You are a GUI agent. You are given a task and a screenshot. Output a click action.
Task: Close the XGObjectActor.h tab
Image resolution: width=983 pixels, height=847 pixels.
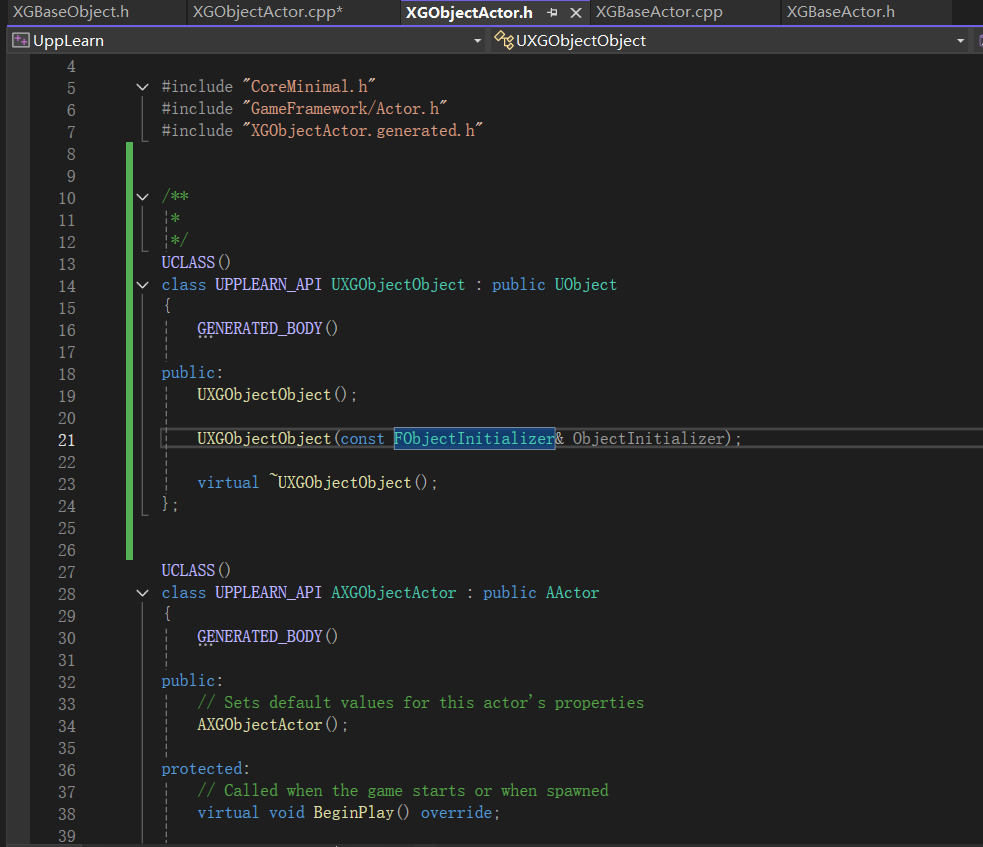(575, 13)
